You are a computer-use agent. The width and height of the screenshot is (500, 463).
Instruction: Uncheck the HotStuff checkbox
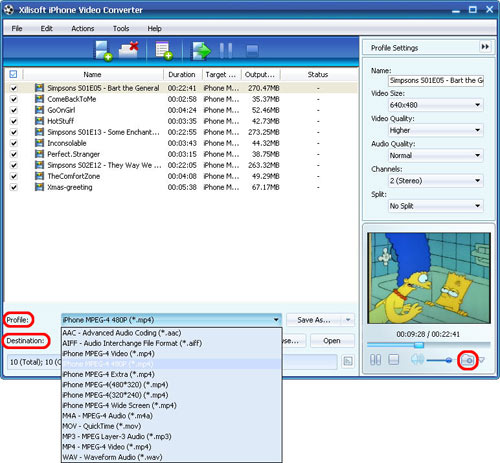click(14, 121)
